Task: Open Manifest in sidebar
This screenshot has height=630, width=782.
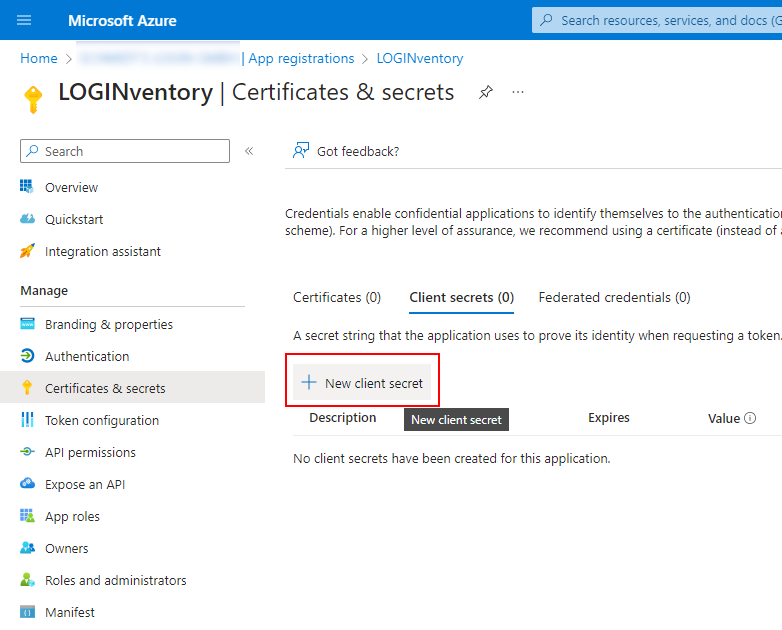Action: (69, 613)
